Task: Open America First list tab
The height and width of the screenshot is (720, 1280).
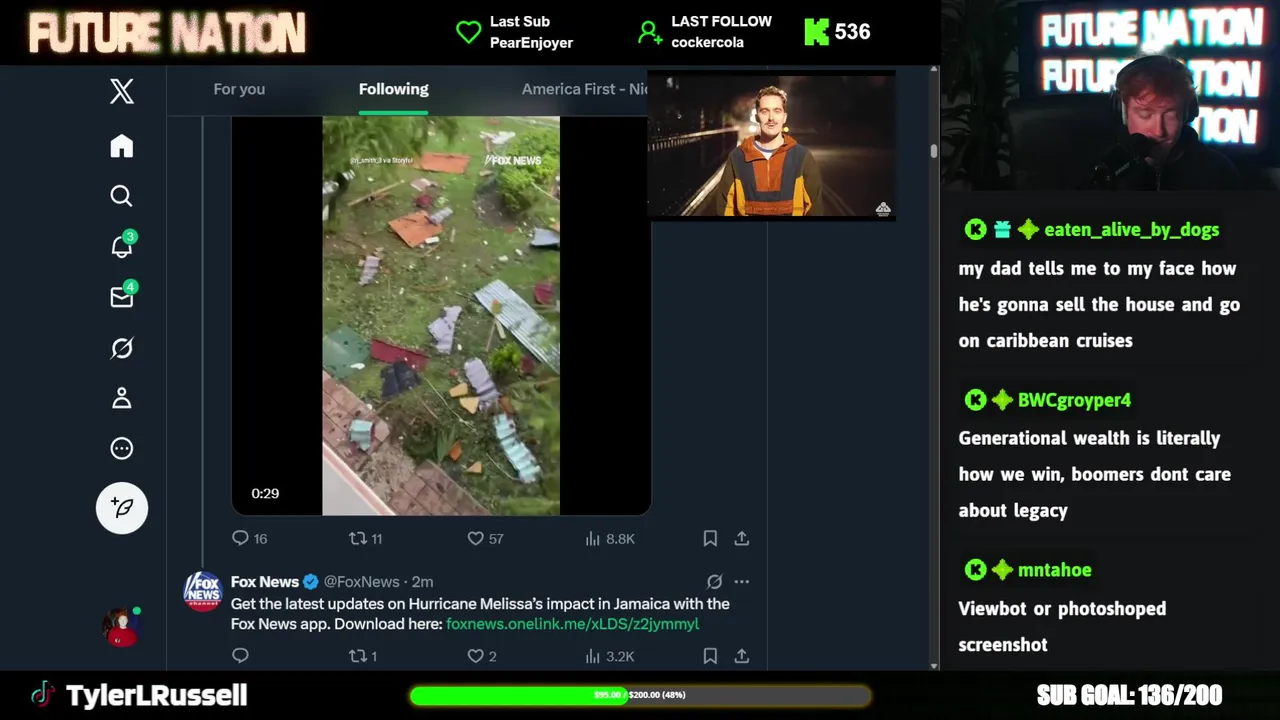Action: [x=585, y=89]
